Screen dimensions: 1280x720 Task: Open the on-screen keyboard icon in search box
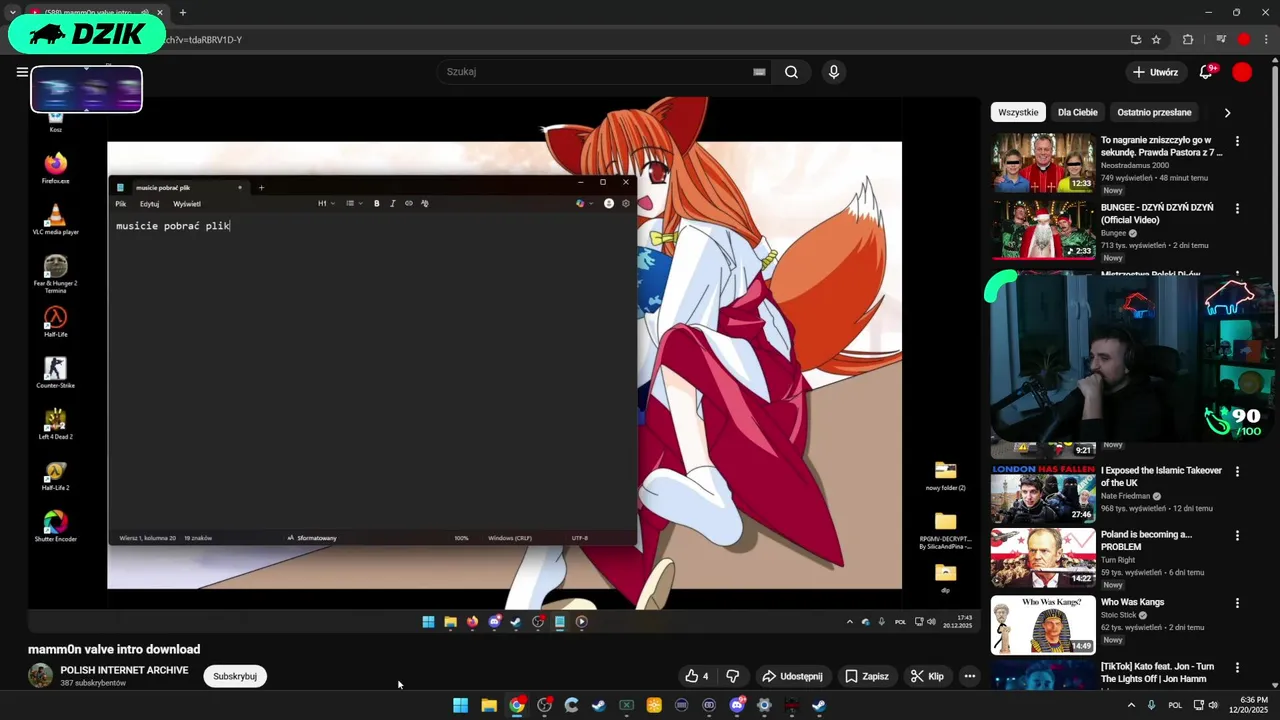click(x=759, y=72)
